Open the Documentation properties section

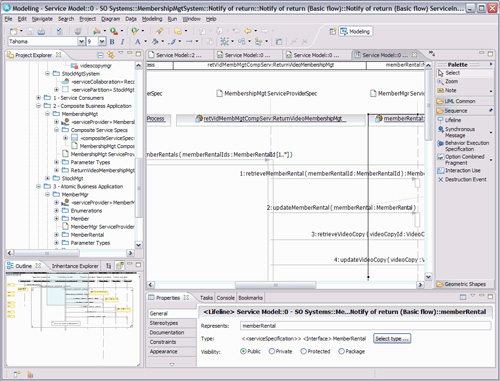172,333
